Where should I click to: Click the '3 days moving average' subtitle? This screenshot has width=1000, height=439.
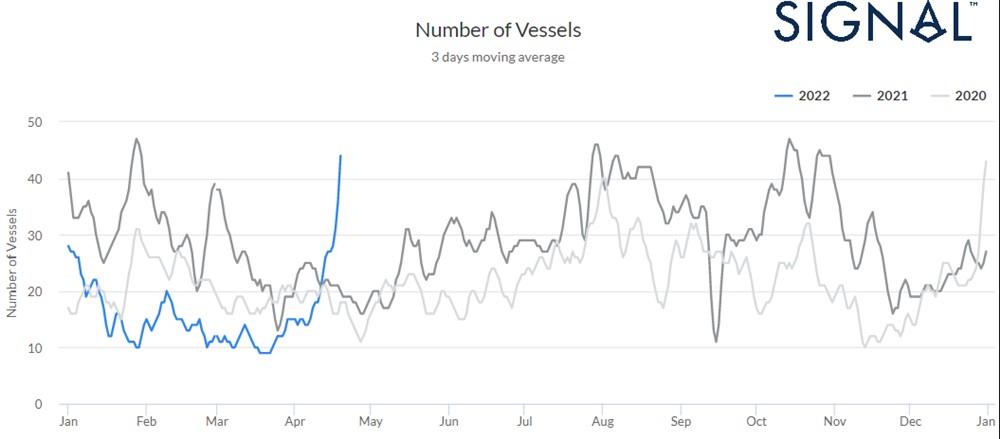point(497,57)
